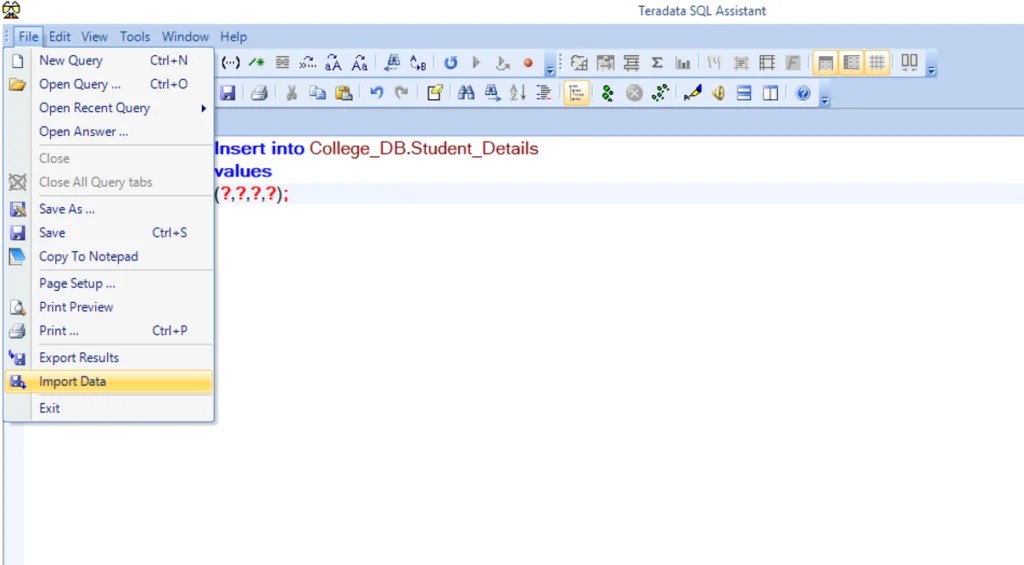Click the bar chart icon
The image size is (1024, 565).
pos(682,63)
